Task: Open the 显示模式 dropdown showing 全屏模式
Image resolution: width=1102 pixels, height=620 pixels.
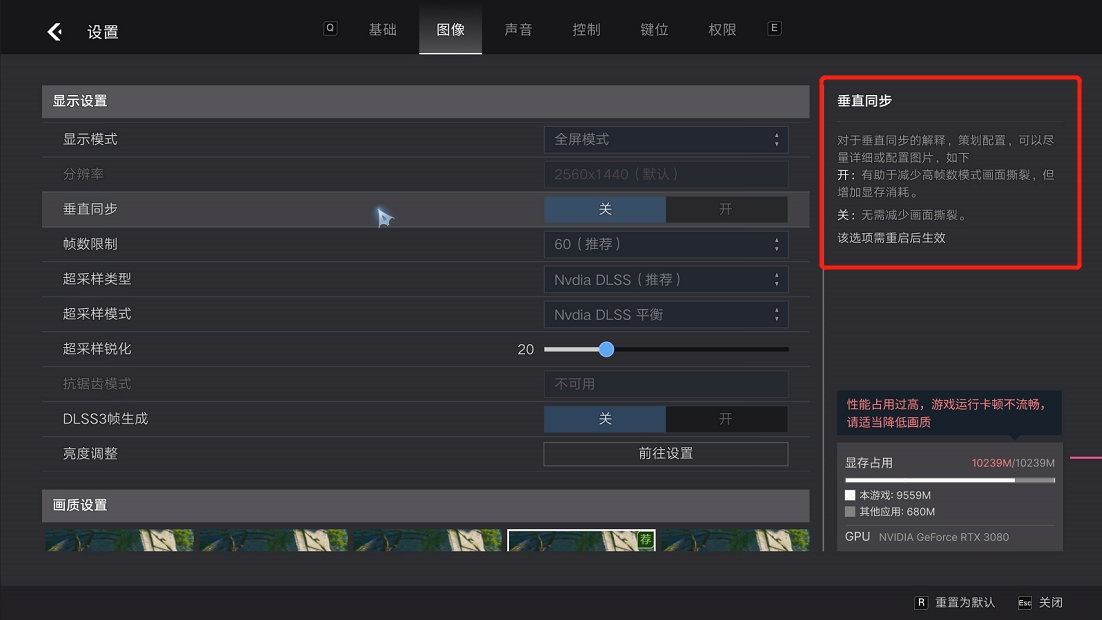Action: pyautogui.click(x=666, y=139)
